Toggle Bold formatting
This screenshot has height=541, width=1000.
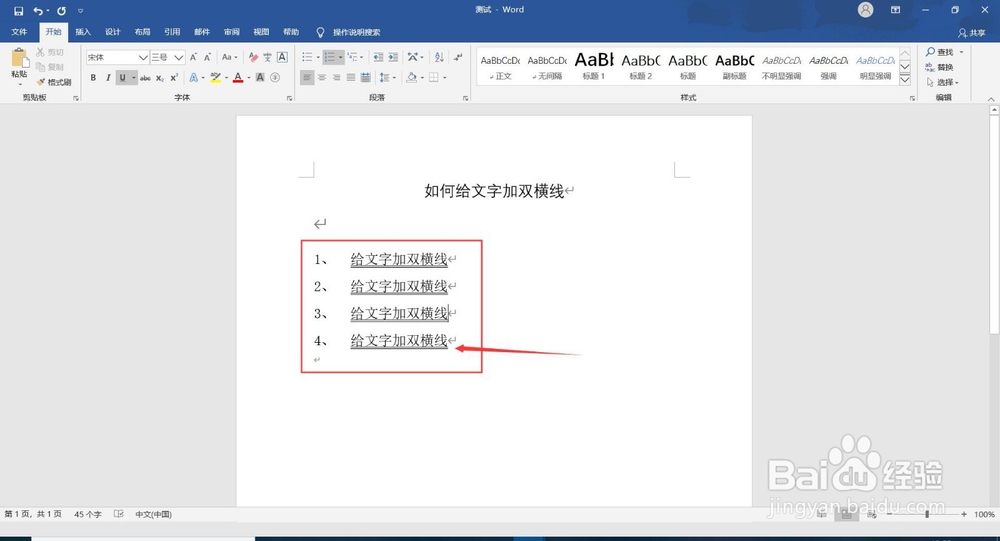click(x=93, y=78)
